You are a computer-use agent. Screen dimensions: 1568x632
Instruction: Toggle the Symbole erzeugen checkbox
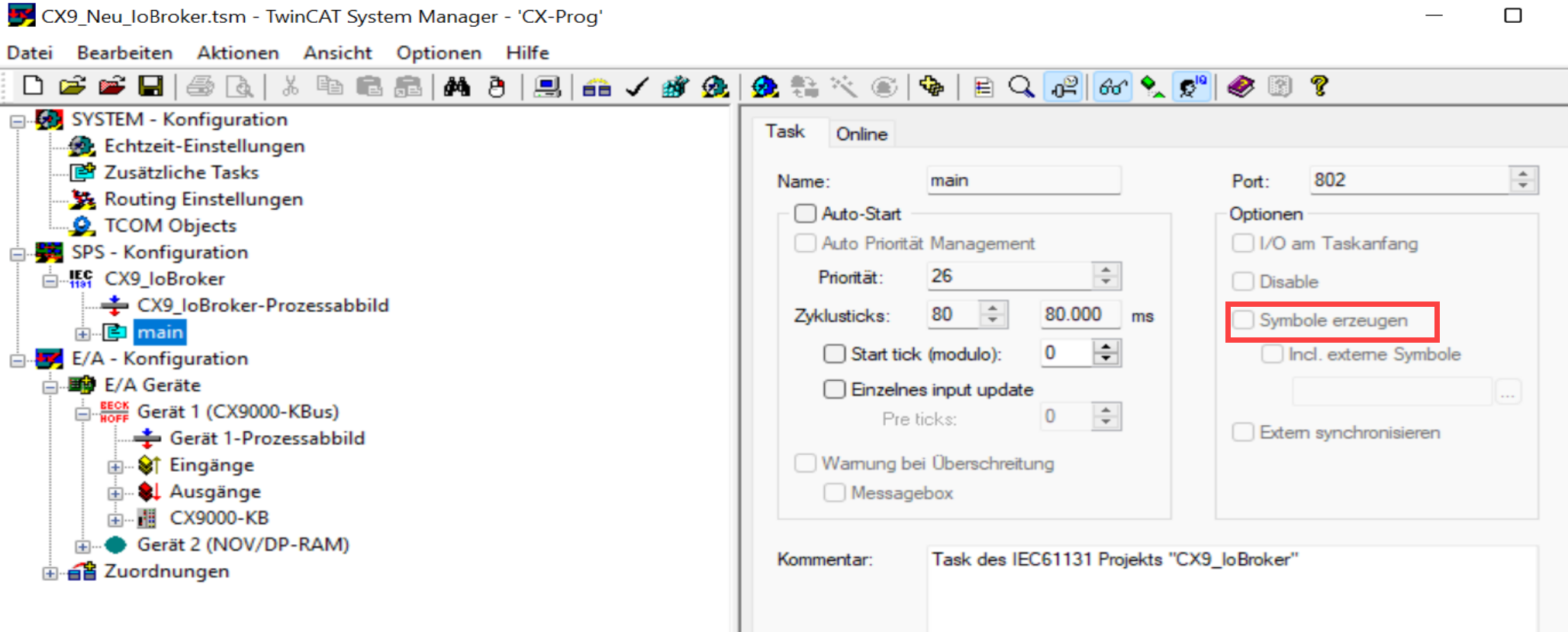tap(1244, 320)
